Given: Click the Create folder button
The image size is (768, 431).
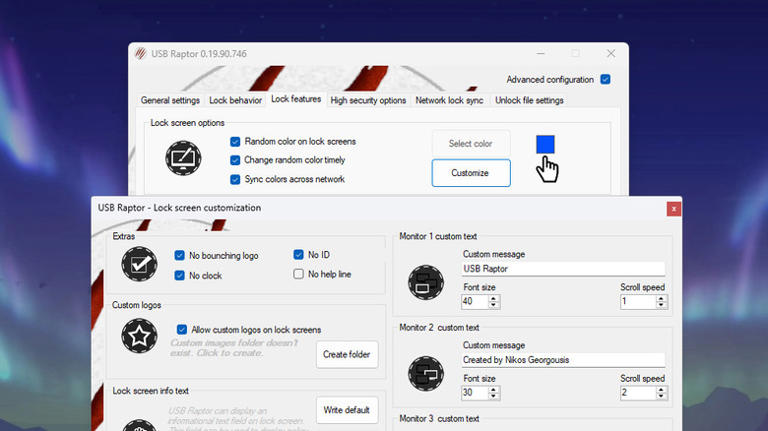Looking at the screenshot, I should point(347,354).
